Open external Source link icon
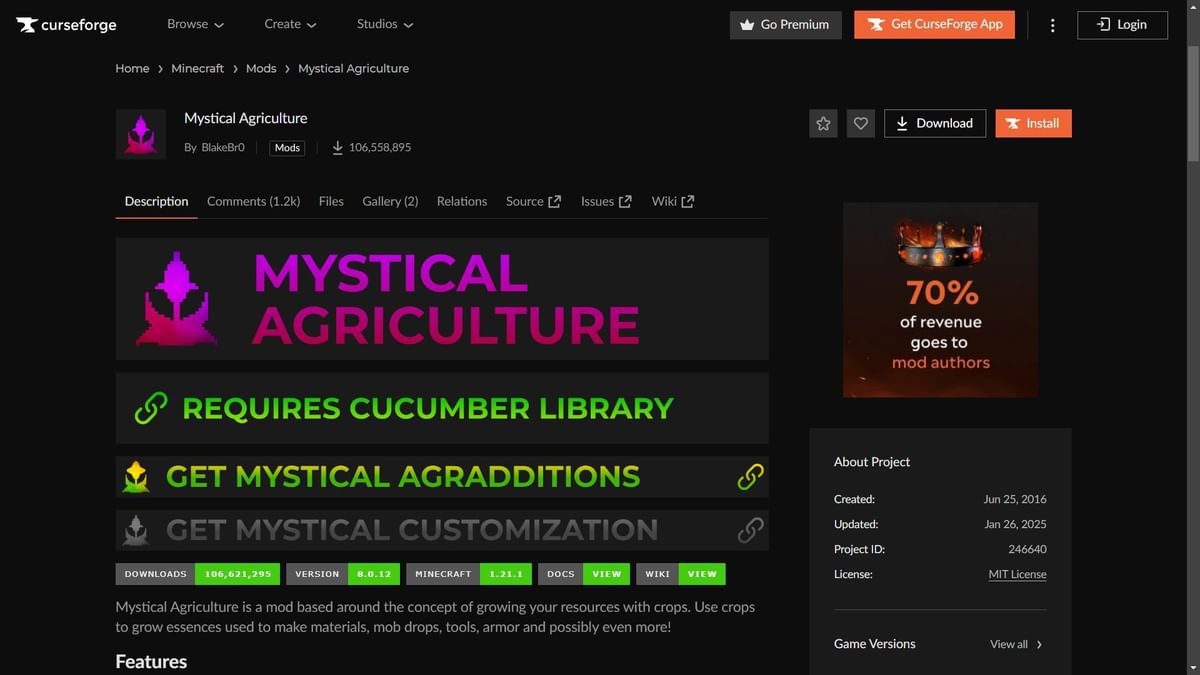 (x=556, y=200)
